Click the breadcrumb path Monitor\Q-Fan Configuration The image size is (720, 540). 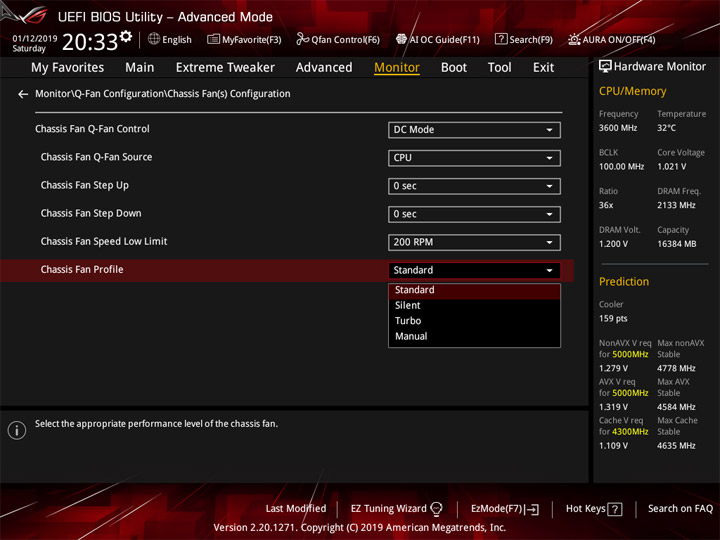163,94
